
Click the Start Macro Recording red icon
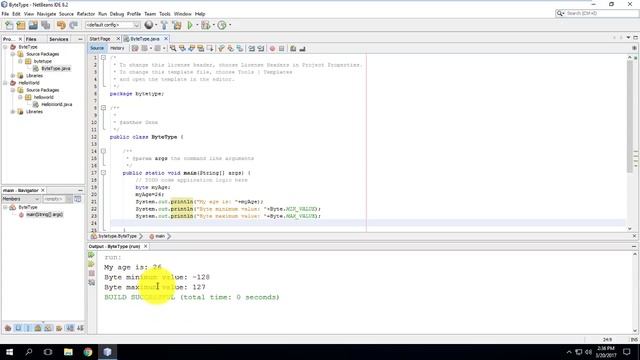(272, 49)
